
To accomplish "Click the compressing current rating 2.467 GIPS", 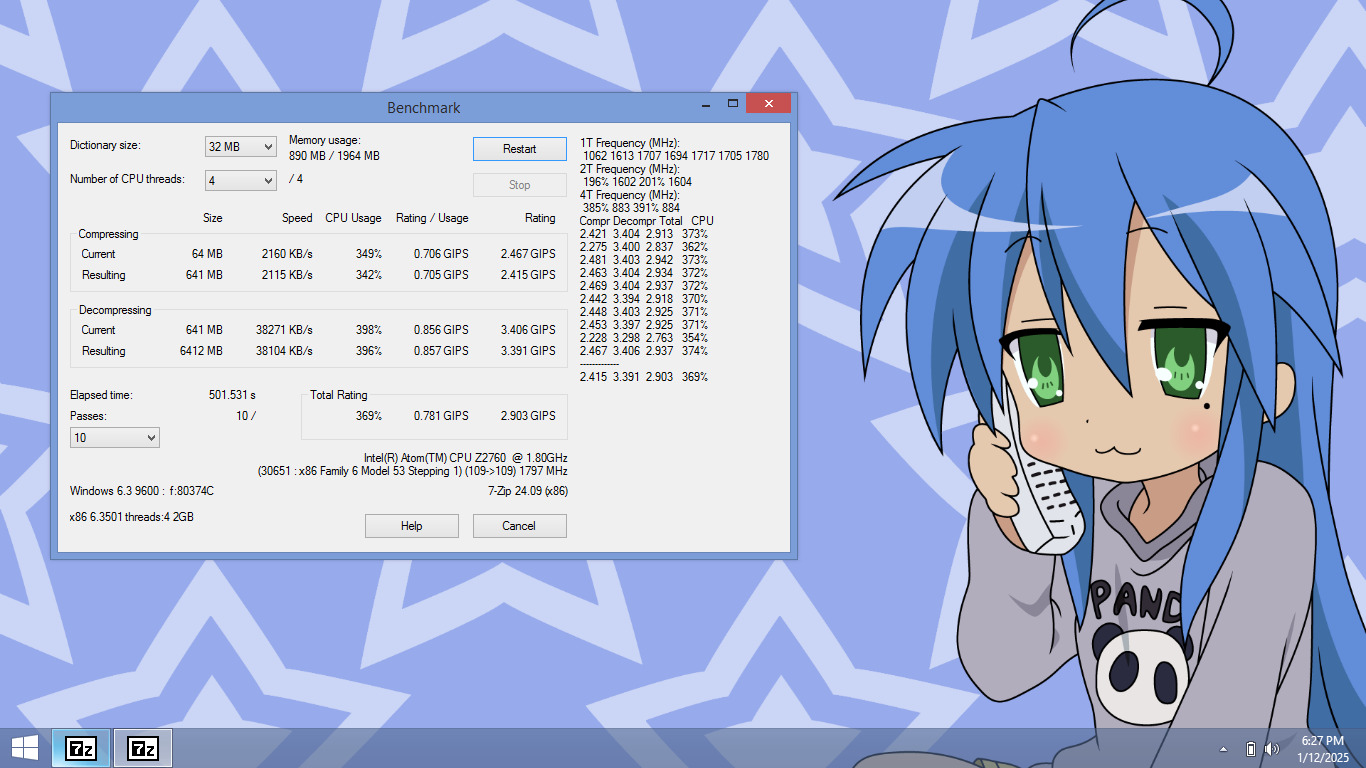I will pyautogui.click(x=528, y=254).
